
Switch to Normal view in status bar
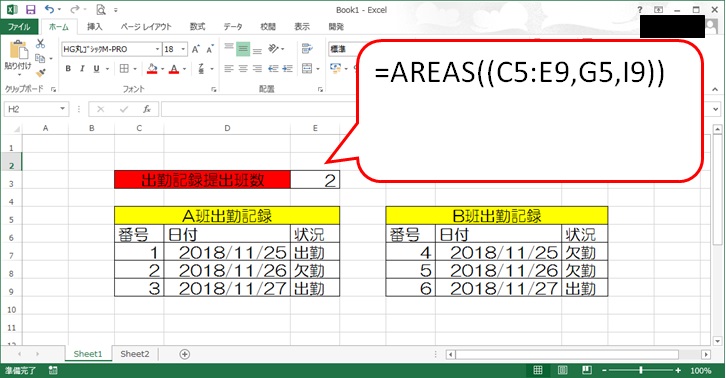pyautogui.click(x=538, y=370)
